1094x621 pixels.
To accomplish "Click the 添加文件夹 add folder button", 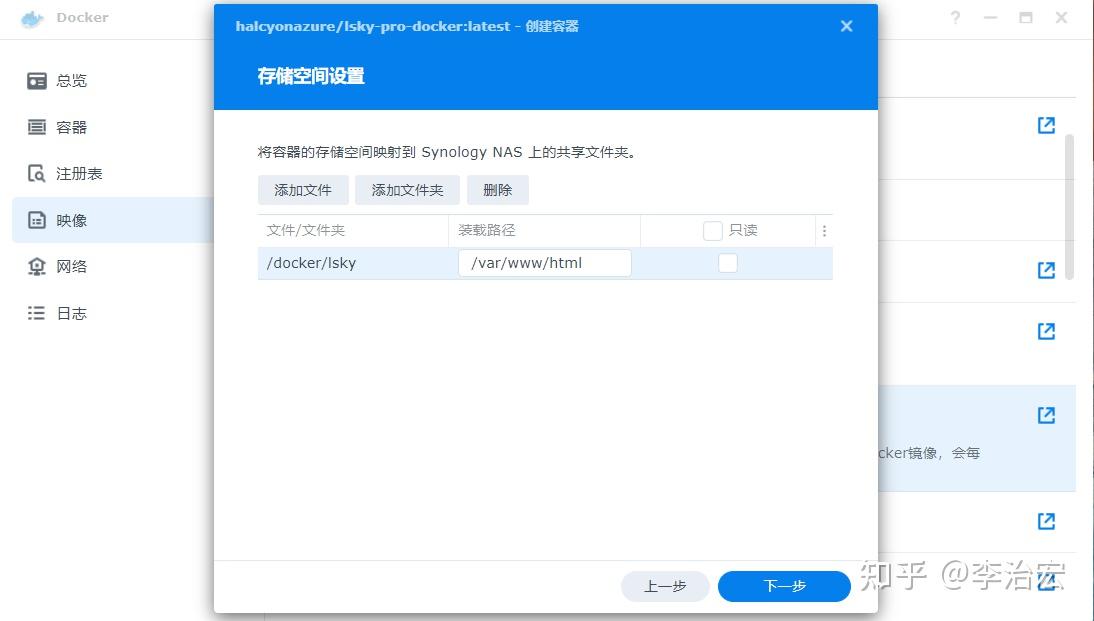I will pos(407,189).
